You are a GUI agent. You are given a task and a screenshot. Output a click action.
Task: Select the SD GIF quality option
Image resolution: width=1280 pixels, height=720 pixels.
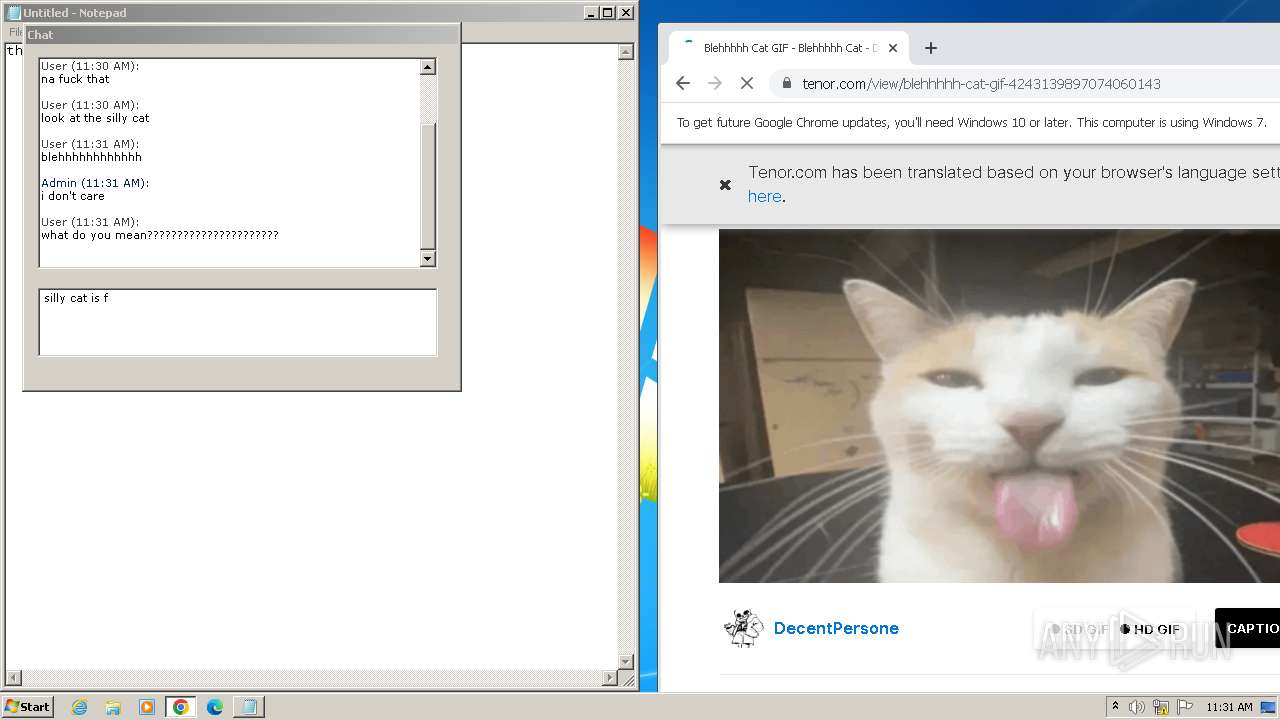click(x=1079, y=629)
